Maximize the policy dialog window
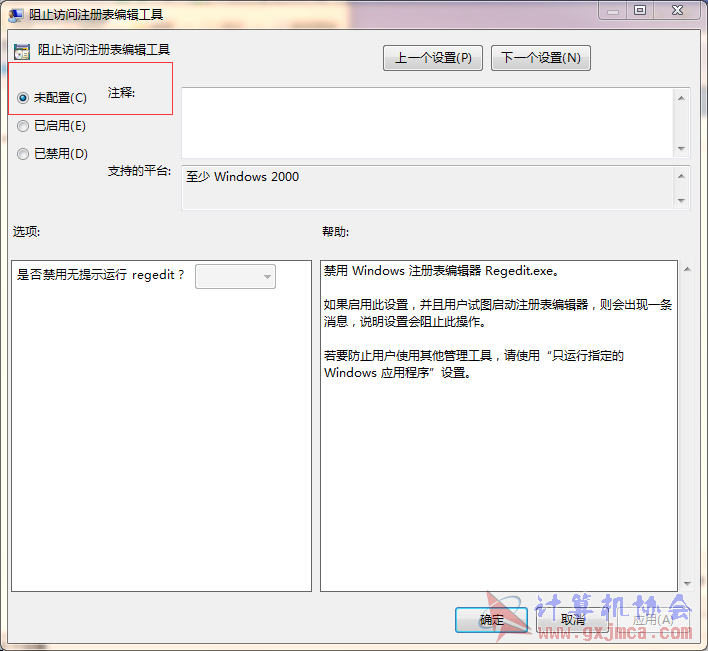 [639, 10]
